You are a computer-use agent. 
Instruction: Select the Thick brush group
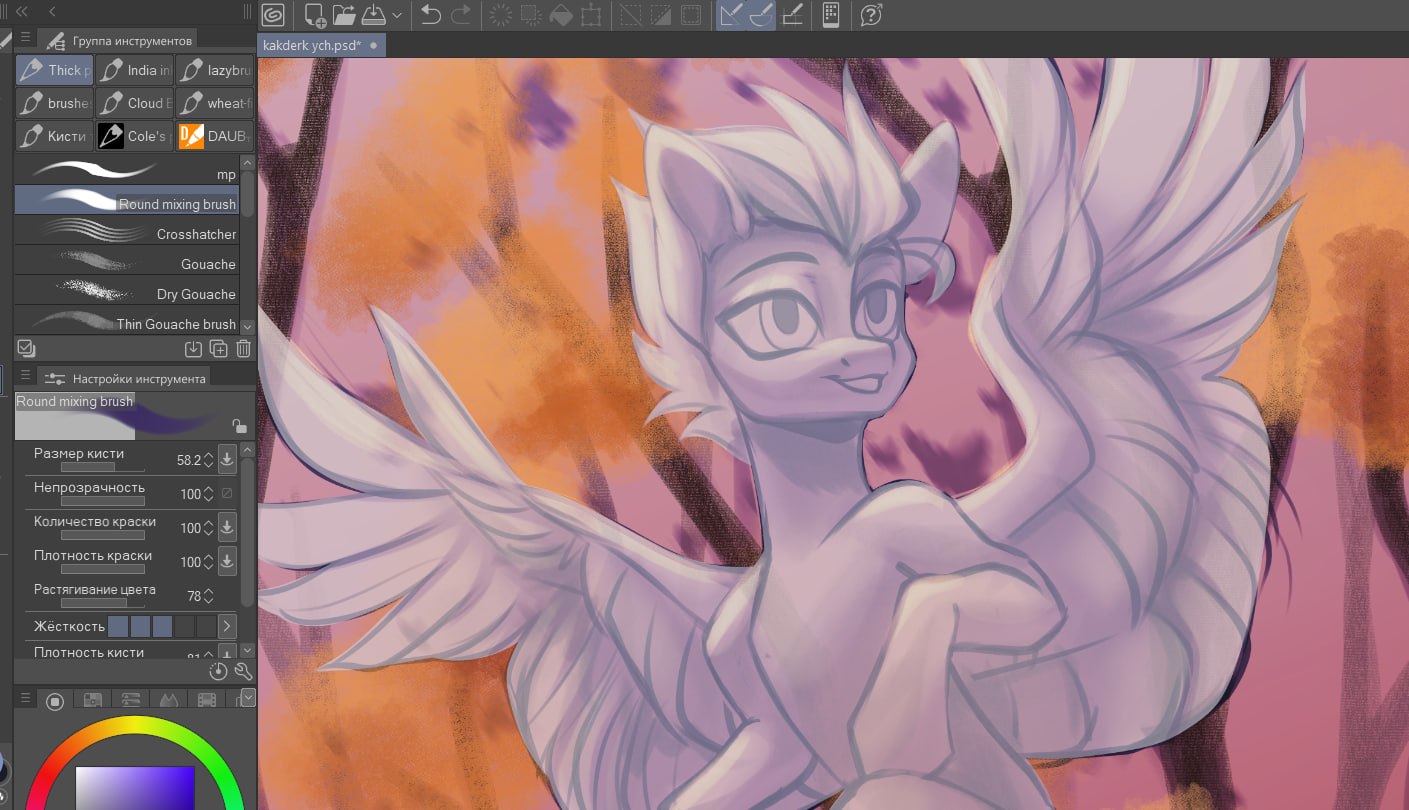[54, 70]
